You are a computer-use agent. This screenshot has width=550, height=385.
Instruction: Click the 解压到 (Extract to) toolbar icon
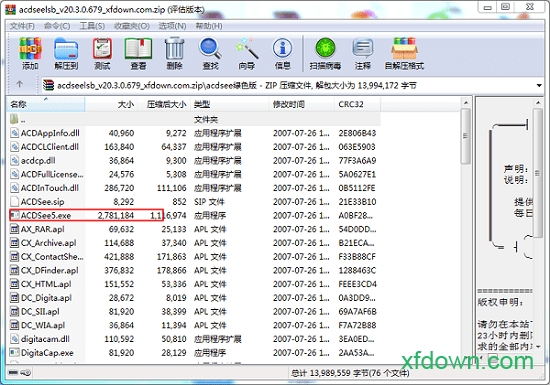tap(66, 53)
